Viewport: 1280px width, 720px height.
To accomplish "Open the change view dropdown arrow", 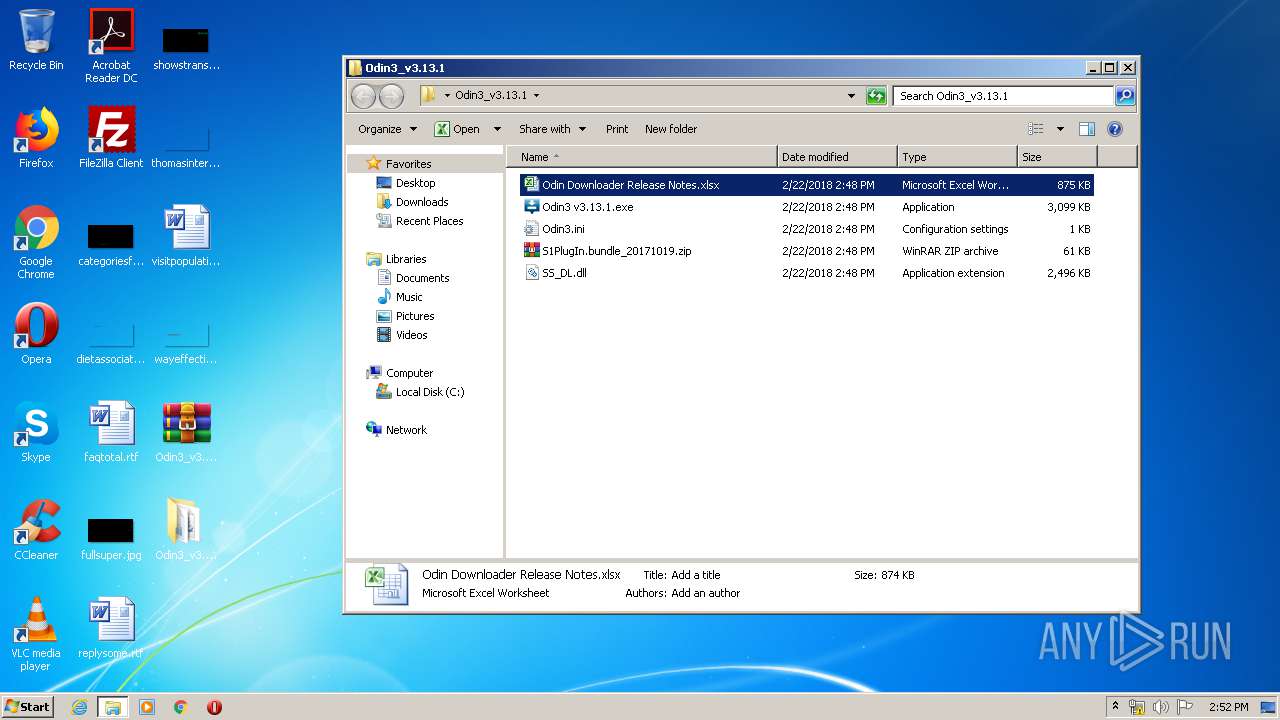I will (x=1060, y=129).
